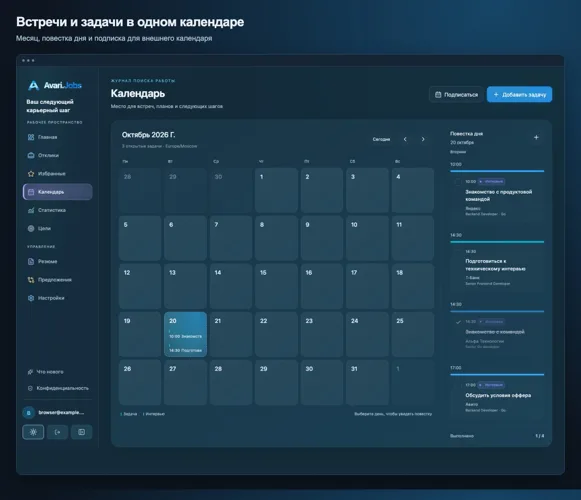581x500 pixels.
Task: Click the Добавить задачу button
Action: 519,95
